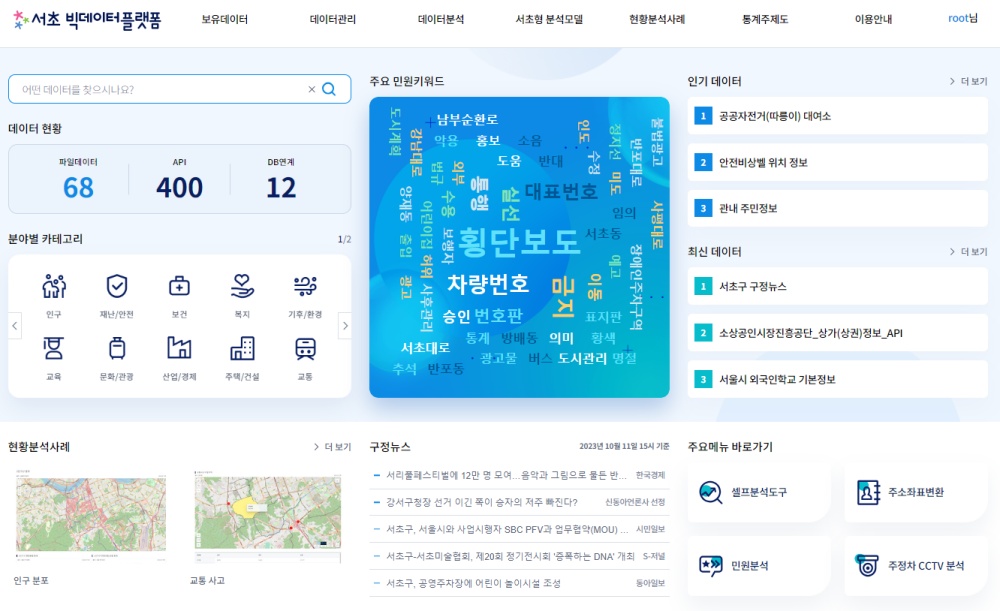Open 서울시 외국인학교 기본정보 dataset
Image resolution: width=1000 pixels, height=611 pixels.
(x=837, y=379)
